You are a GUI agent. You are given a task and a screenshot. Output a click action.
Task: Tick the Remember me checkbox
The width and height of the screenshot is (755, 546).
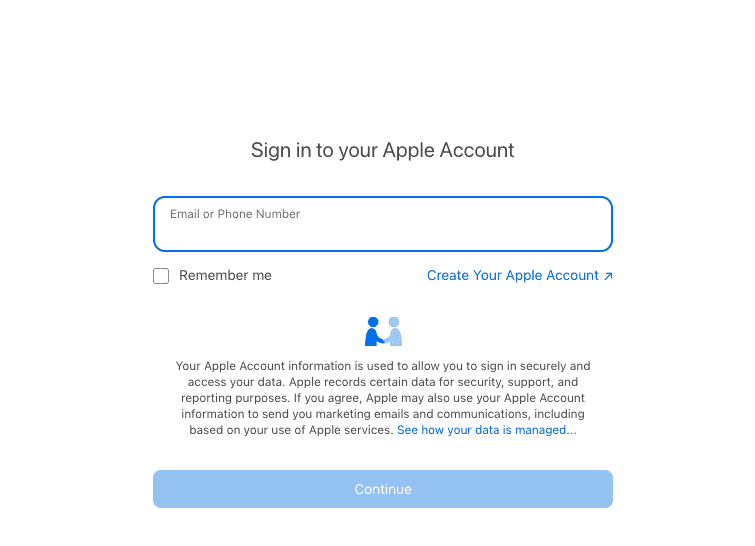[x=161, y=276]
